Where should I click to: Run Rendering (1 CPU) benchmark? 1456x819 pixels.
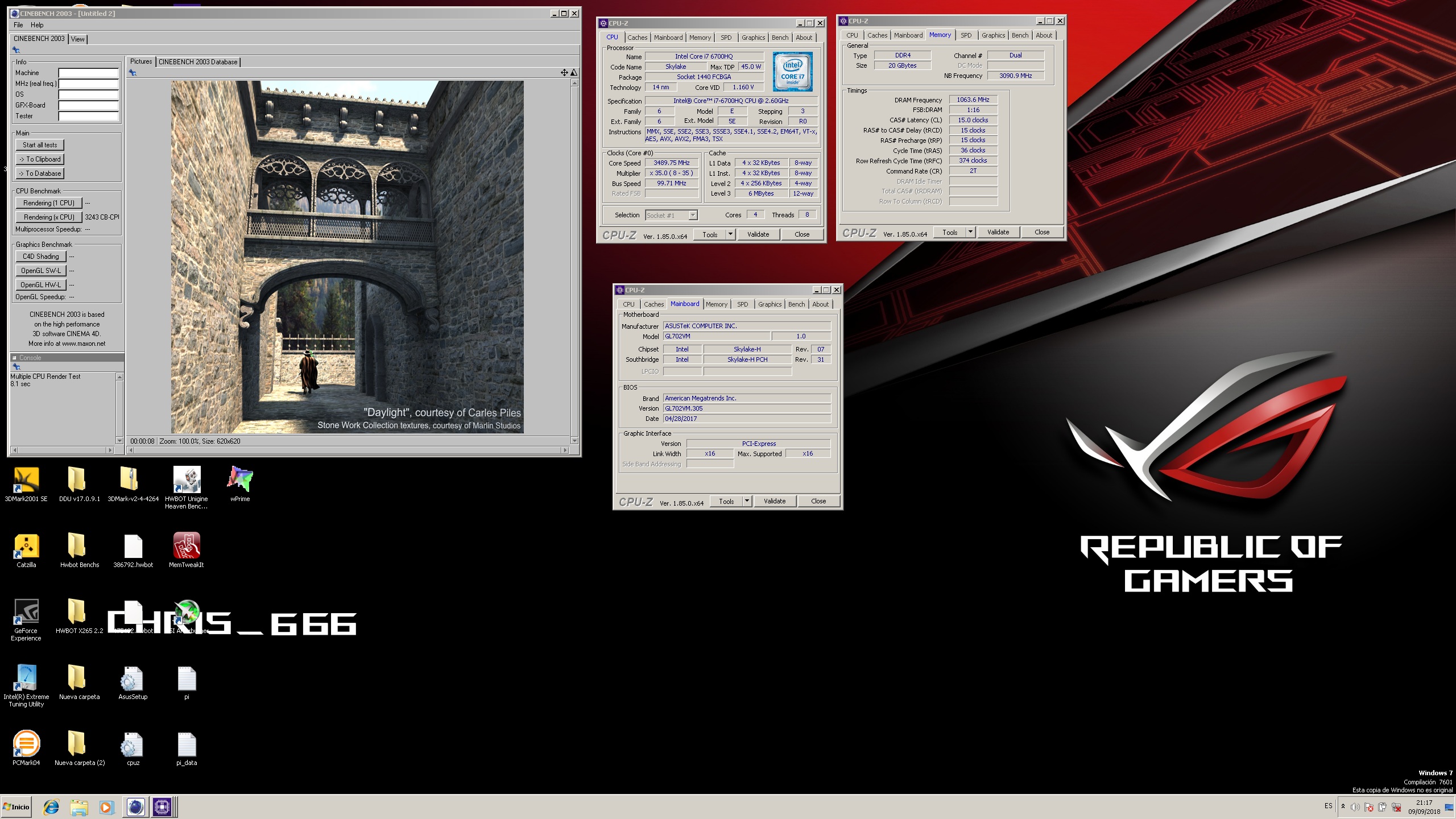coord(49,203)
